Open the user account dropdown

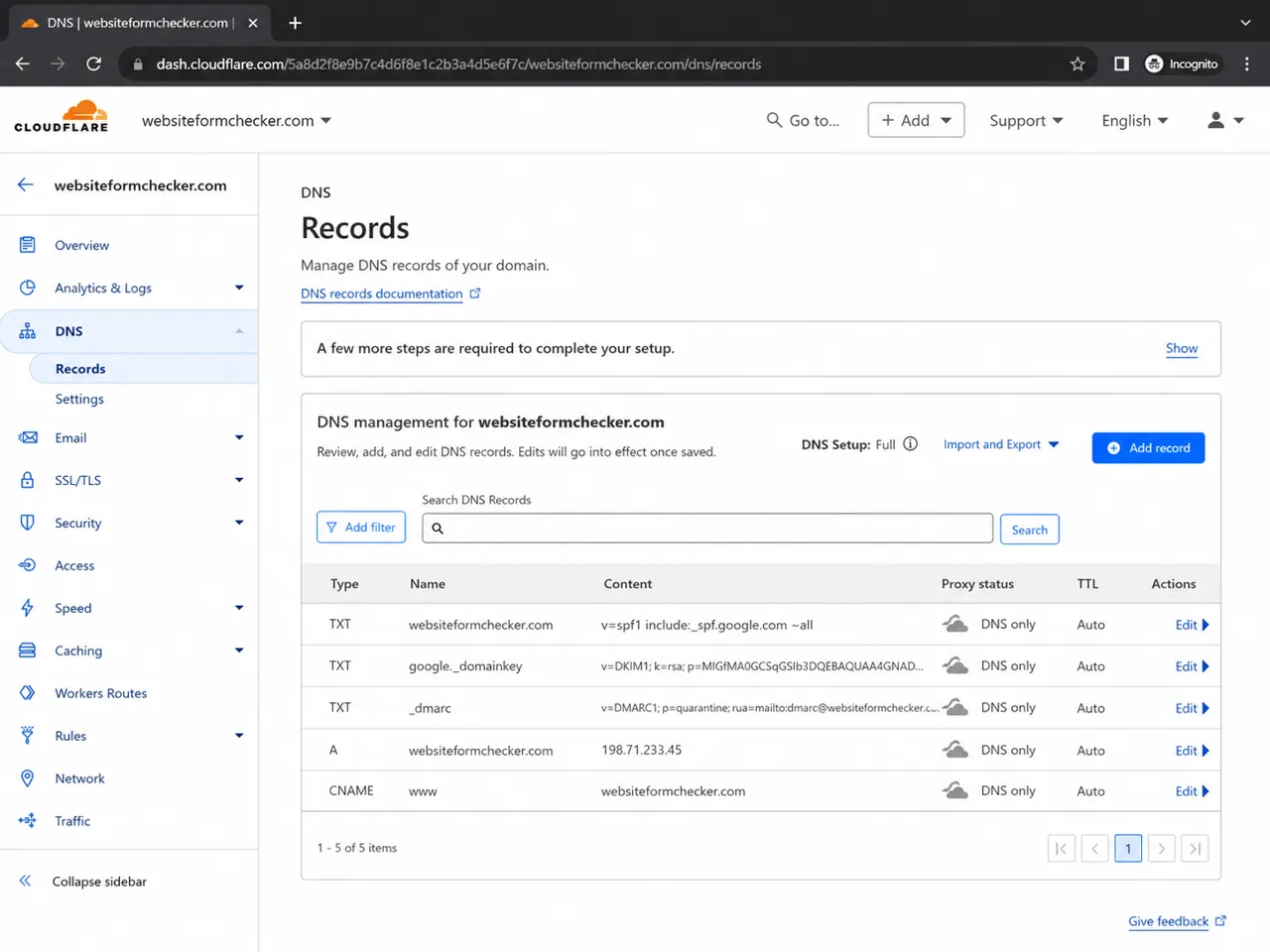(1225, 120)
